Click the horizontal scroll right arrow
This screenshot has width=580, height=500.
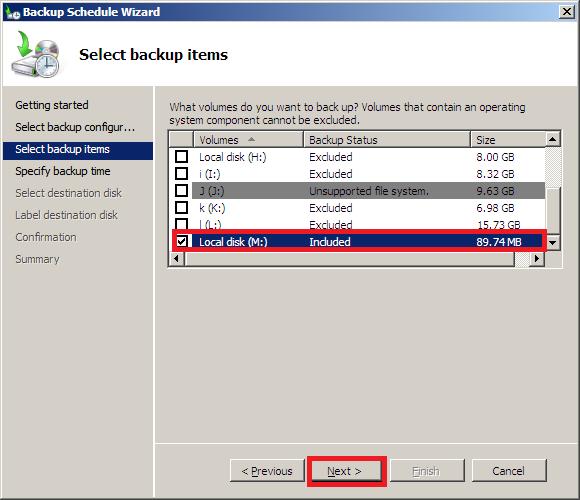(536, 259)
